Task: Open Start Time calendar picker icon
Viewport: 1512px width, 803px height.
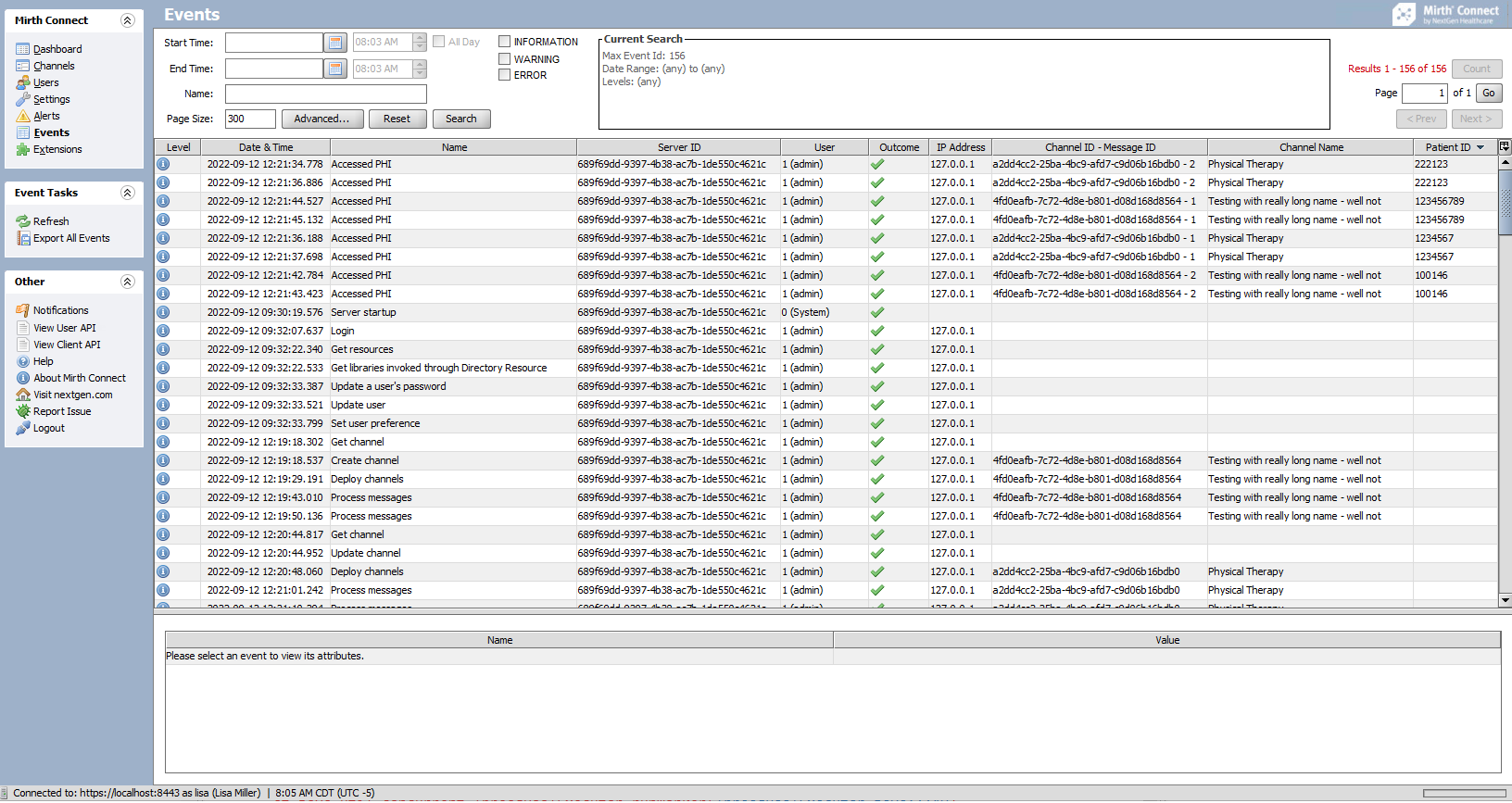Action: tap(335, 43)
